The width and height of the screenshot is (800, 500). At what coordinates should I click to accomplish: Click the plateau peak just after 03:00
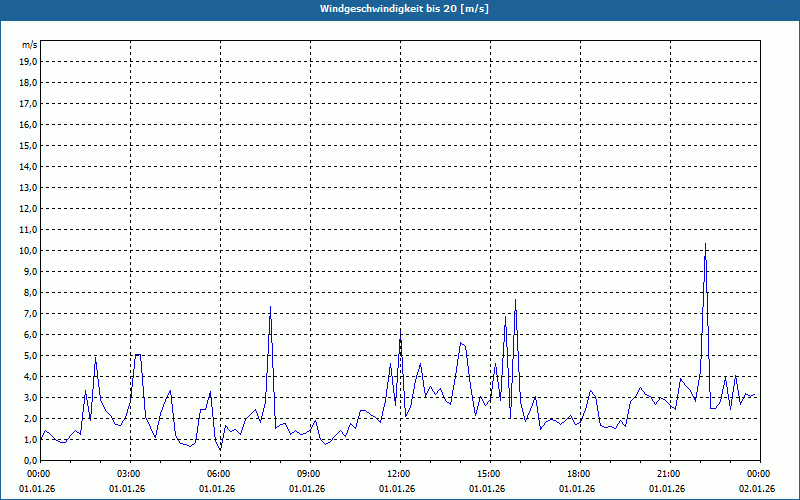point(138,355)
